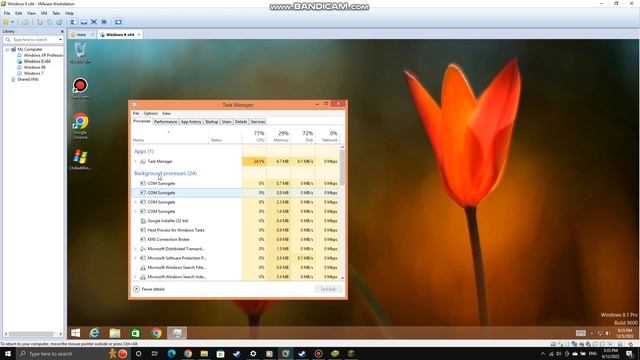Open the Tabs menu in VMware
This screenshot has width=640, height=360.
coord(56,13)
